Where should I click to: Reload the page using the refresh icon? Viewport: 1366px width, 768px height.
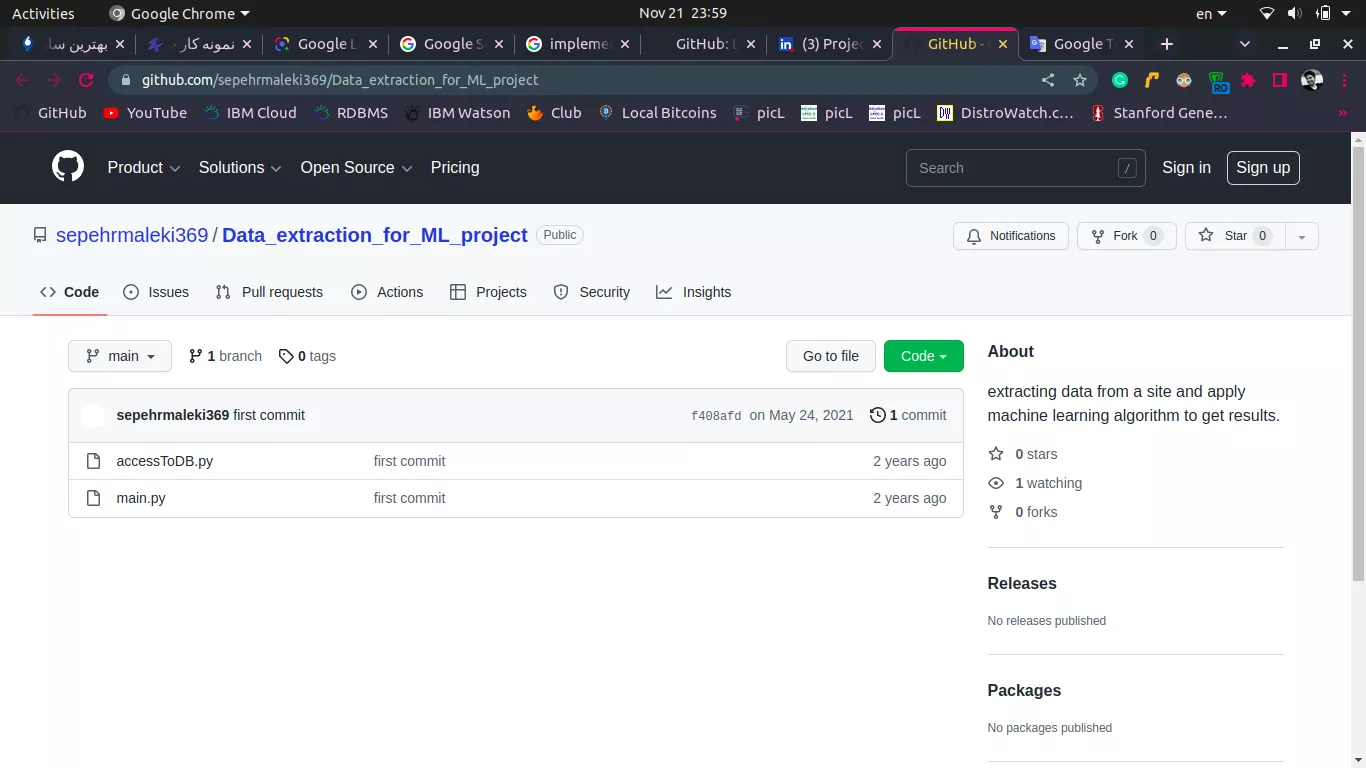(x=86, y=80)
